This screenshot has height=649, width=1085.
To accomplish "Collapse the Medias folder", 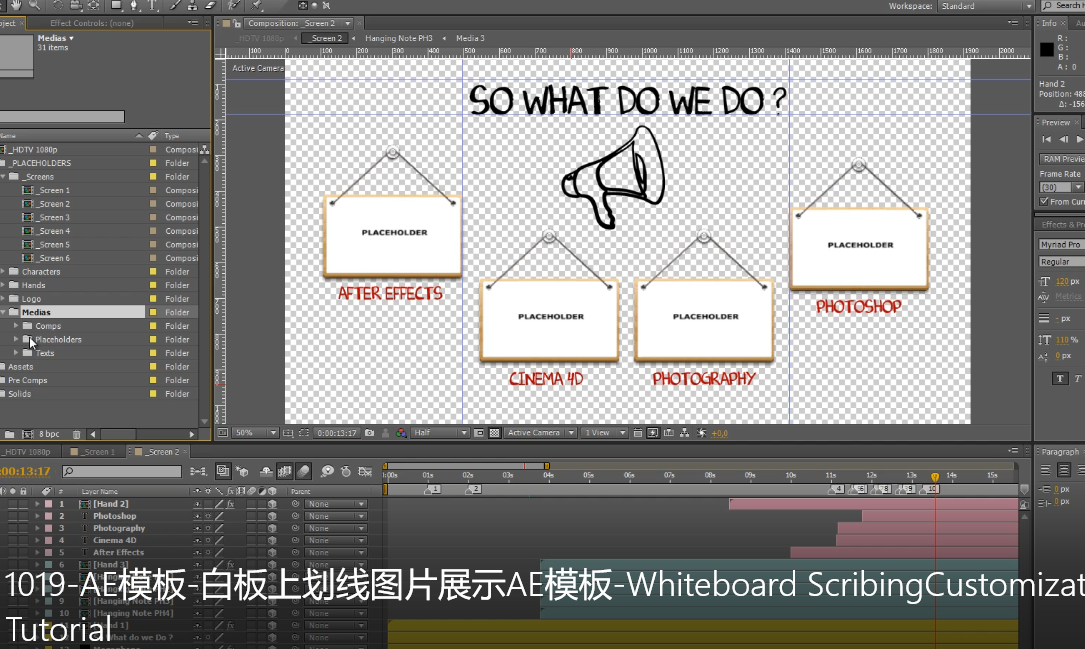I will (4, 313).
